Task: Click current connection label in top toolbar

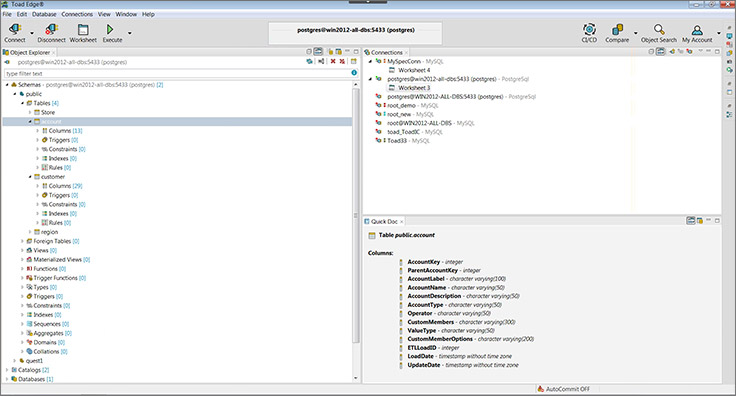Action: pyautogui.click(x=356, y=30)
